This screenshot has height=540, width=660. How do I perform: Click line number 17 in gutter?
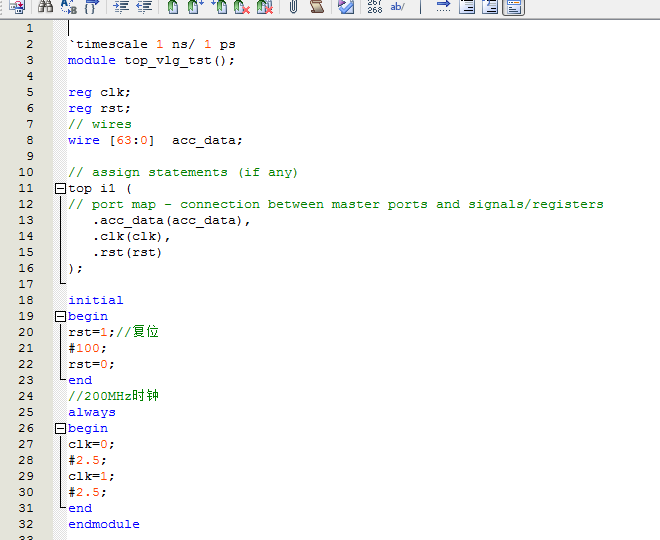[26, 284]
